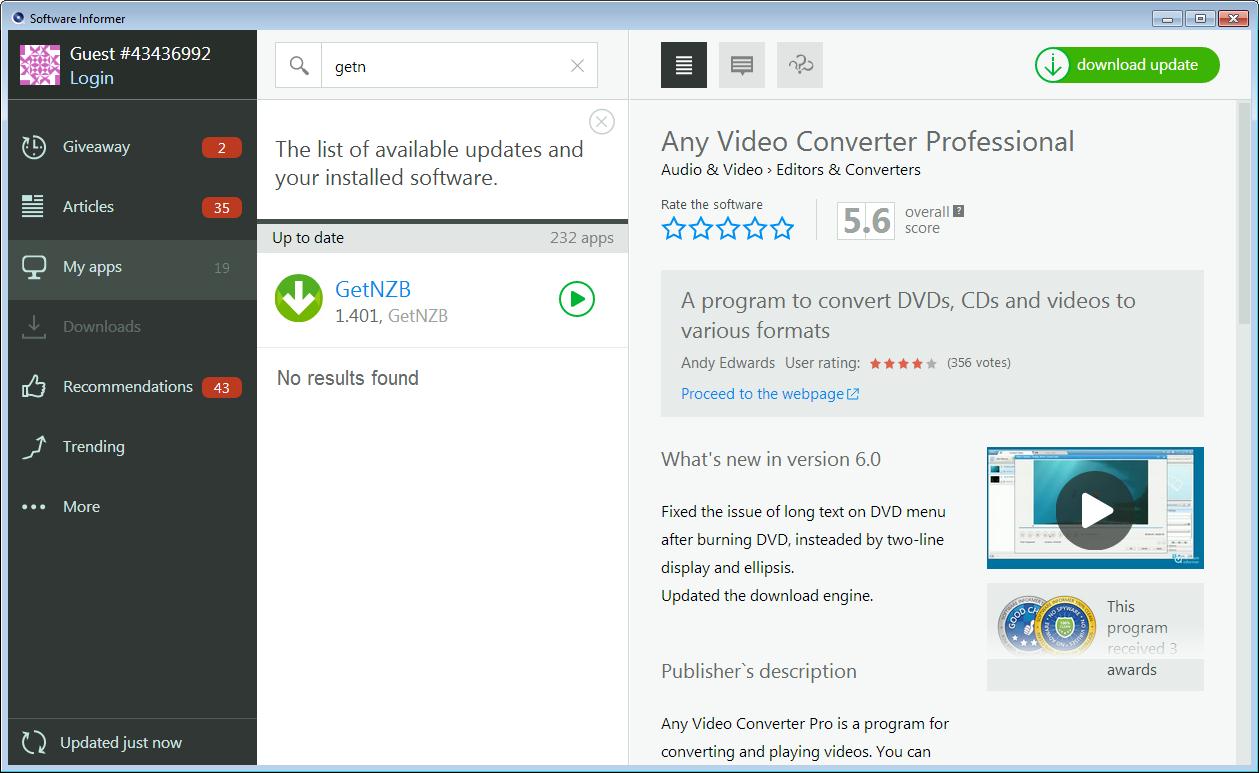
Task: Expand the More menu in sidebar
Action: point(81,507)
